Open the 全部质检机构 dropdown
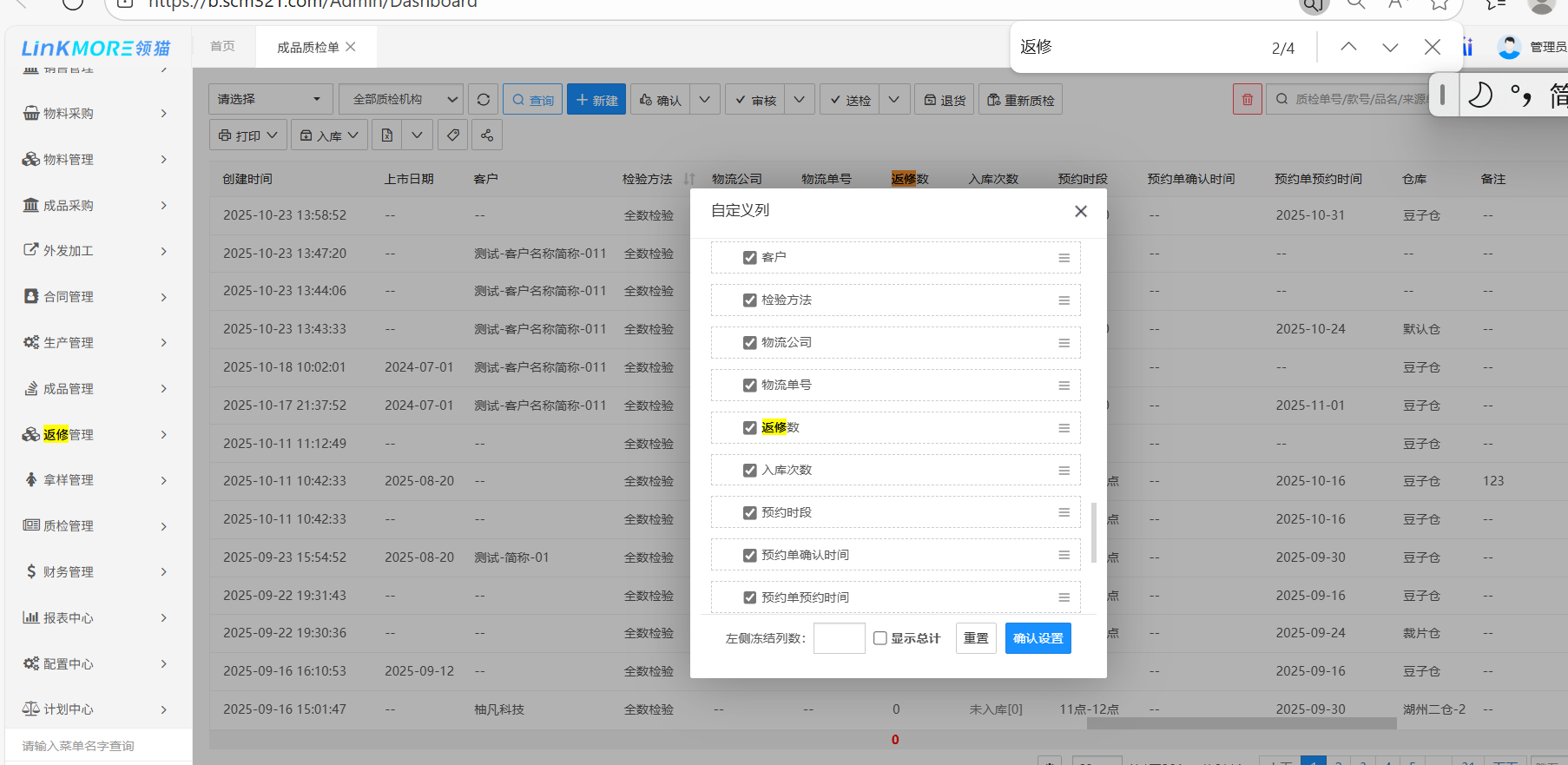The height and width of the screenshot is (765, 1568). tap(400, 100)
